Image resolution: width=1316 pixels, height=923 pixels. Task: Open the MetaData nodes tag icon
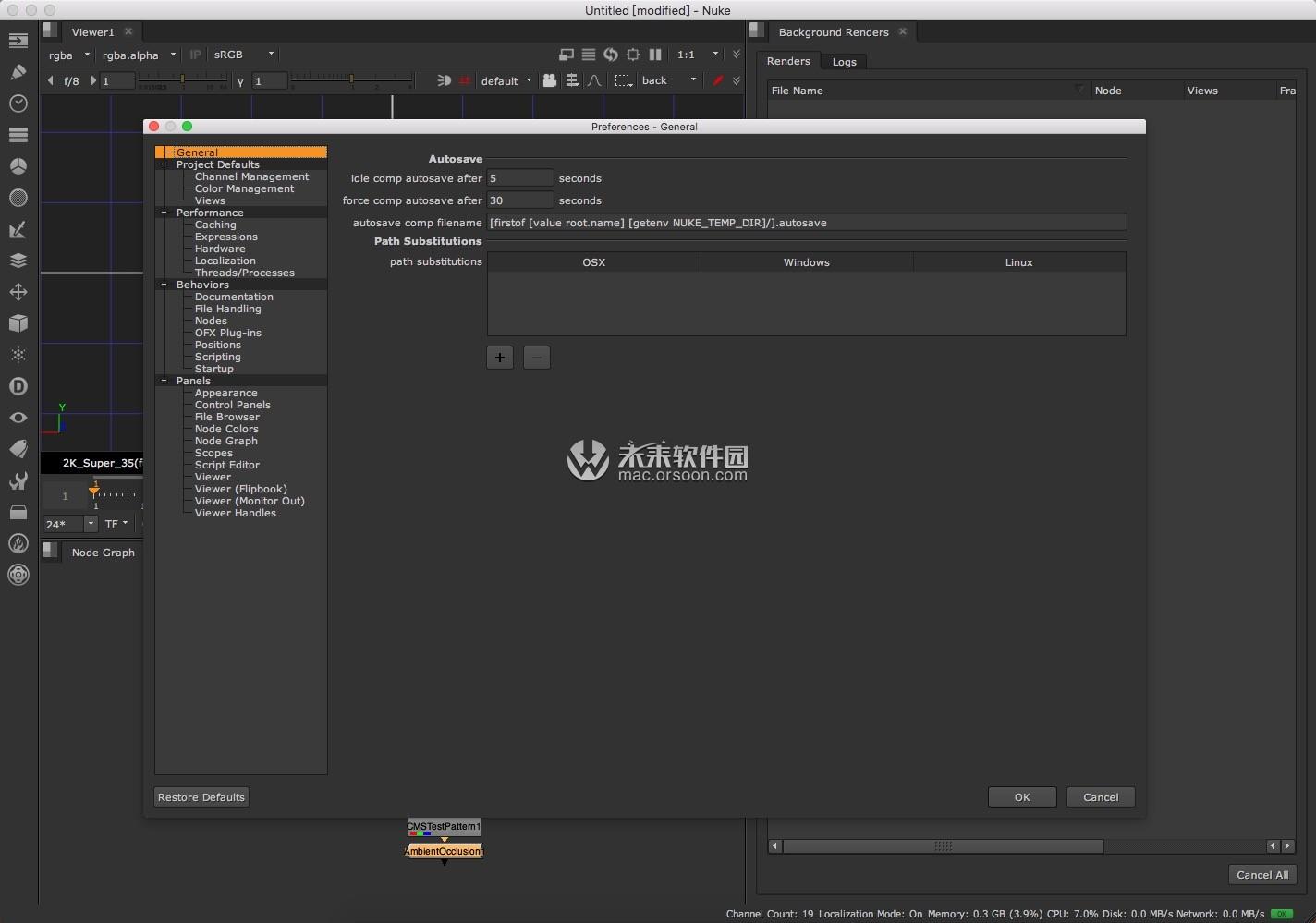(18, 449)
